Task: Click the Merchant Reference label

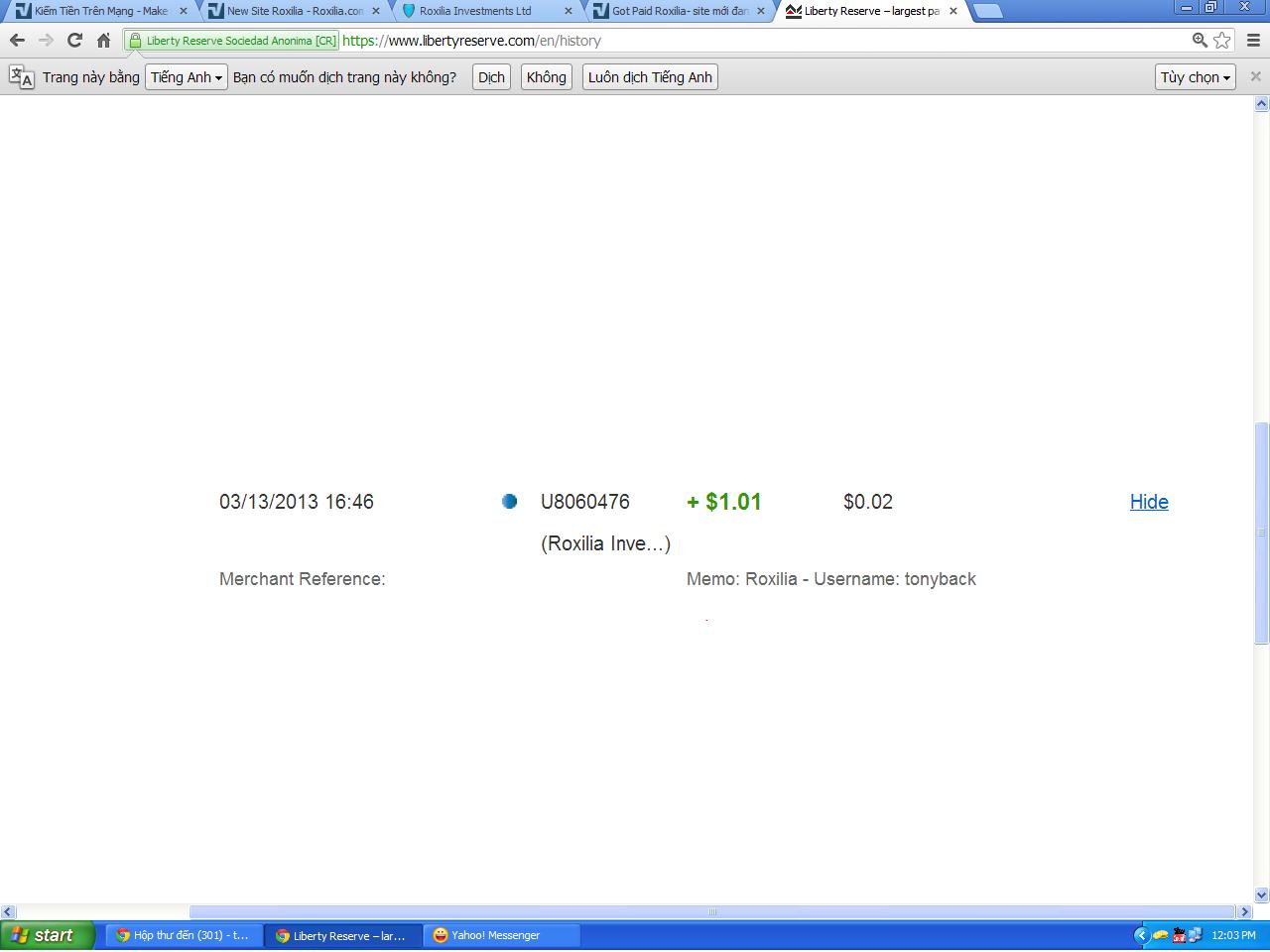Action: 303,579
